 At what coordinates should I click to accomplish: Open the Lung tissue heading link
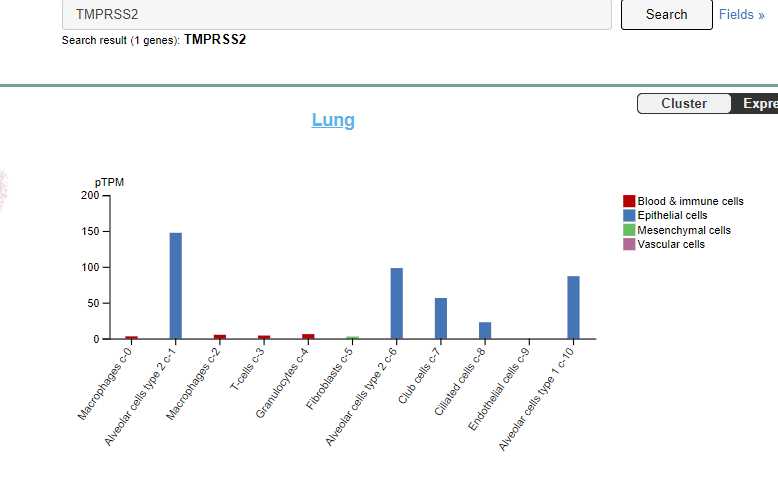333,120
